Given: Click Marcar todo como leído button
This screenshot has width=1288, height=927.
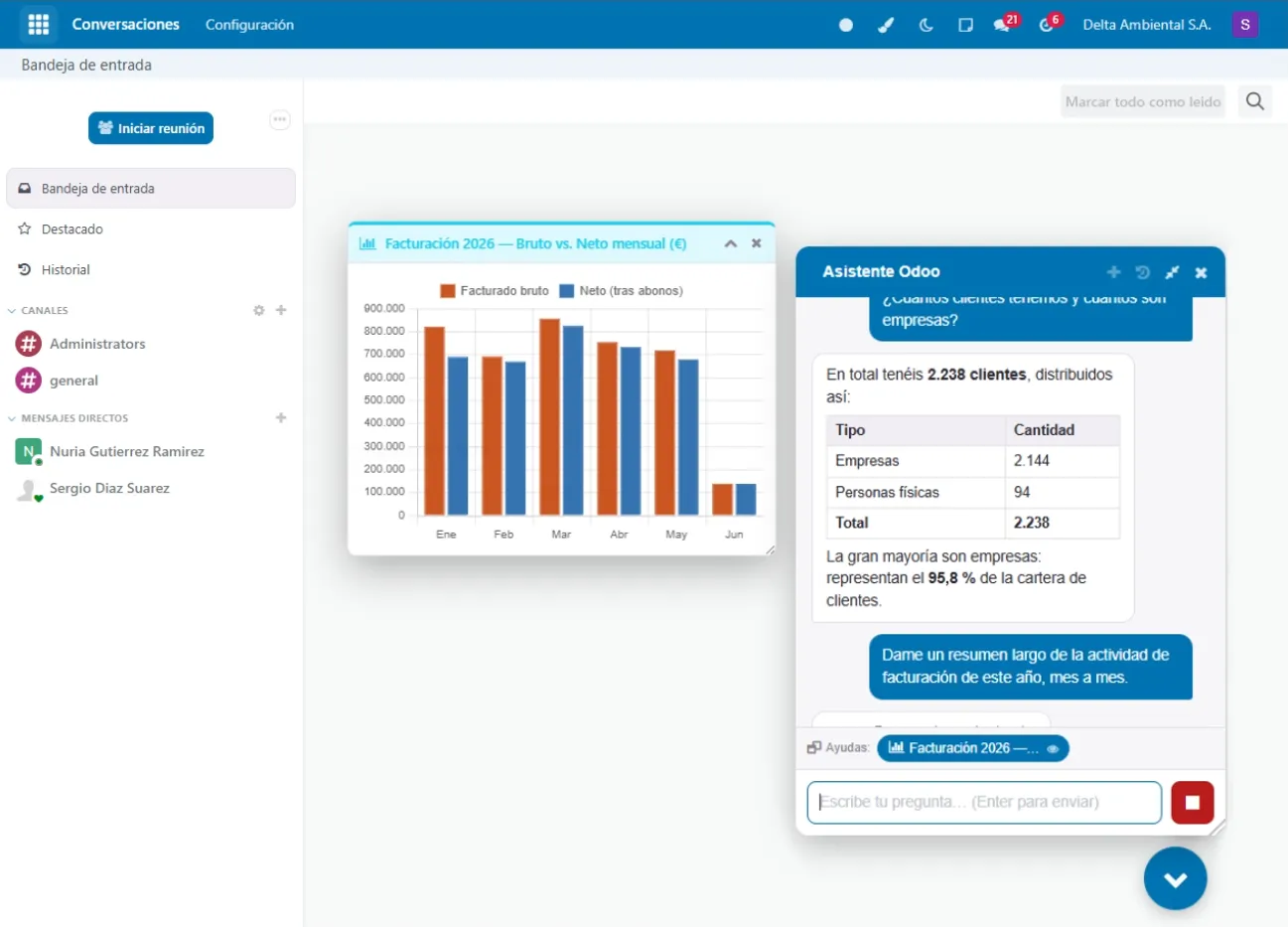Looking at the screenshot, I should (x=1143, y=101).
